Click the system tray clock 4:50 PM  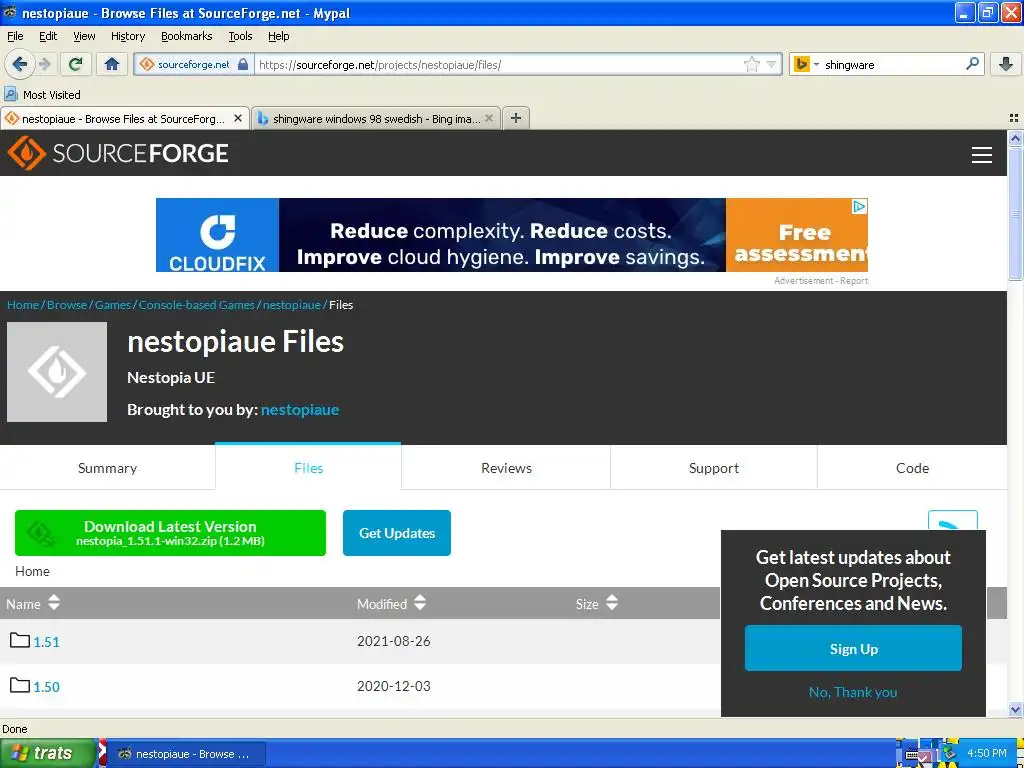pyautogui.click(x=986, y=753)
